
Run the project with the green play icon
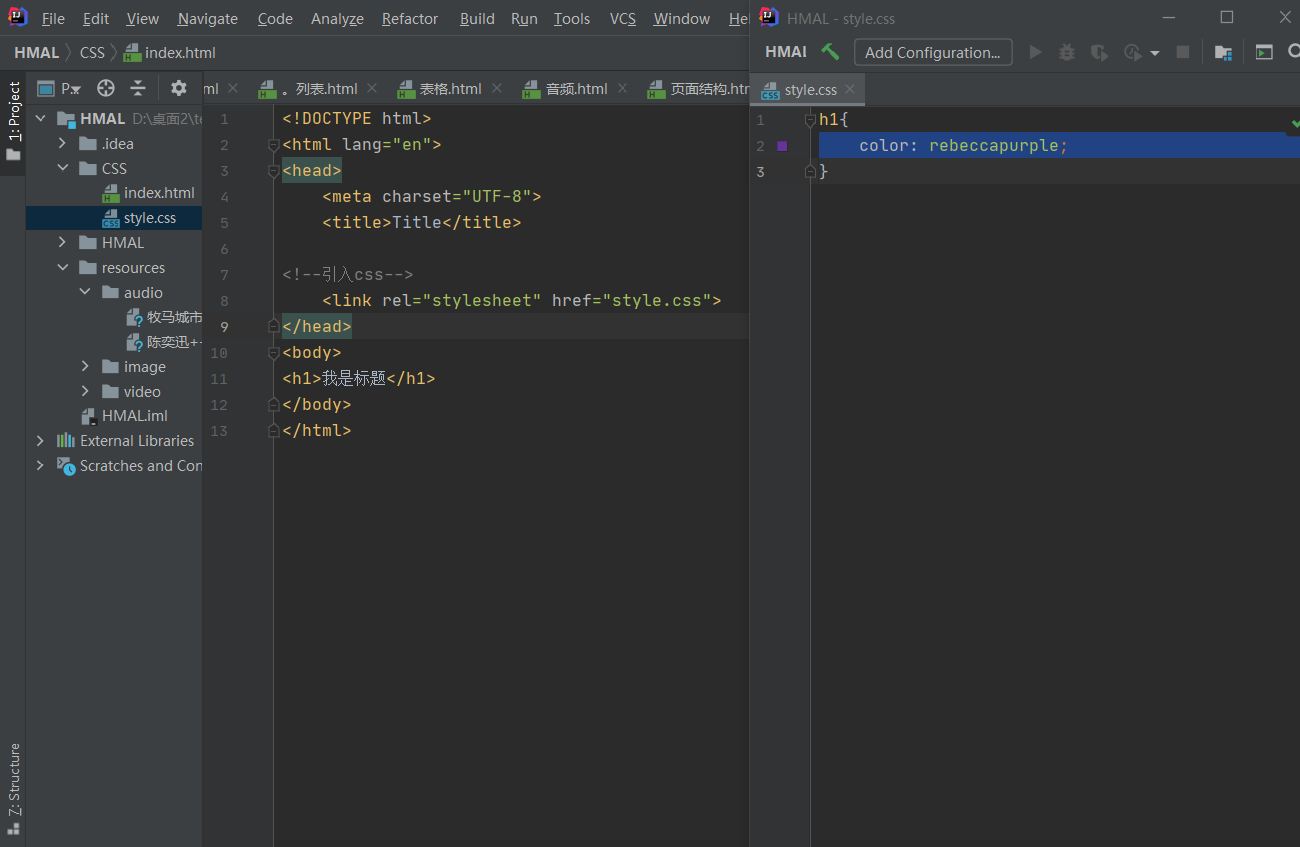pyautogui.click(x=1036, y=52)
